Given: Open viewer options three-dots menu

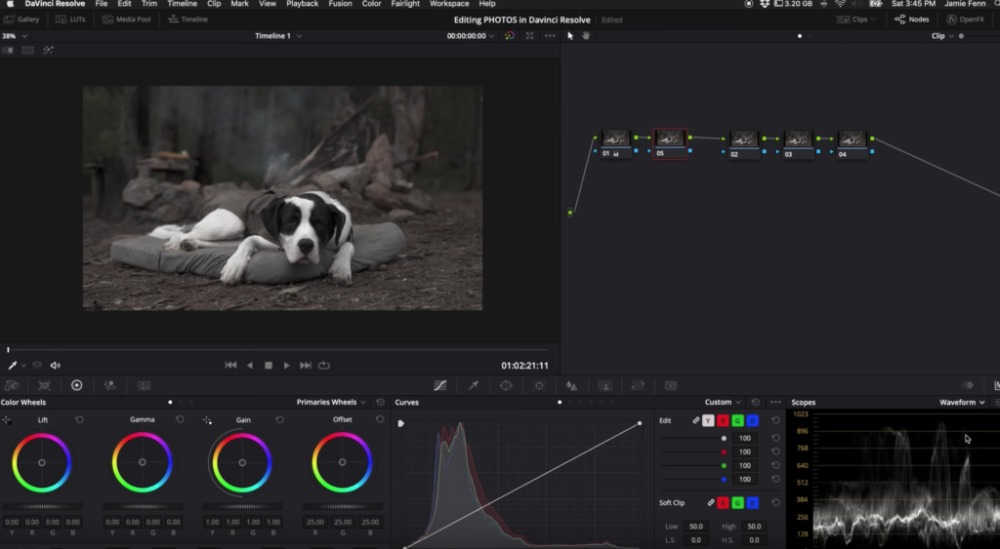Looking at the screenshot, I should click(x=550, y=36).
